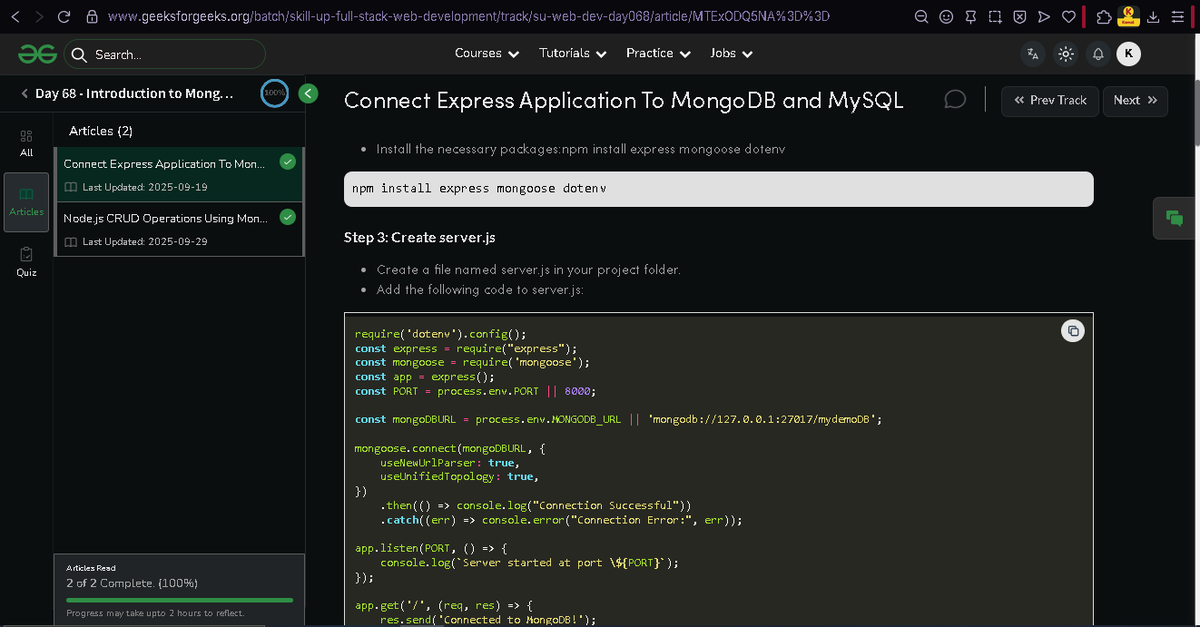The width and height of the screenshot is (1200, 627).
Task: Click the app.listen(PORT line in code
Action: (432, 548)
